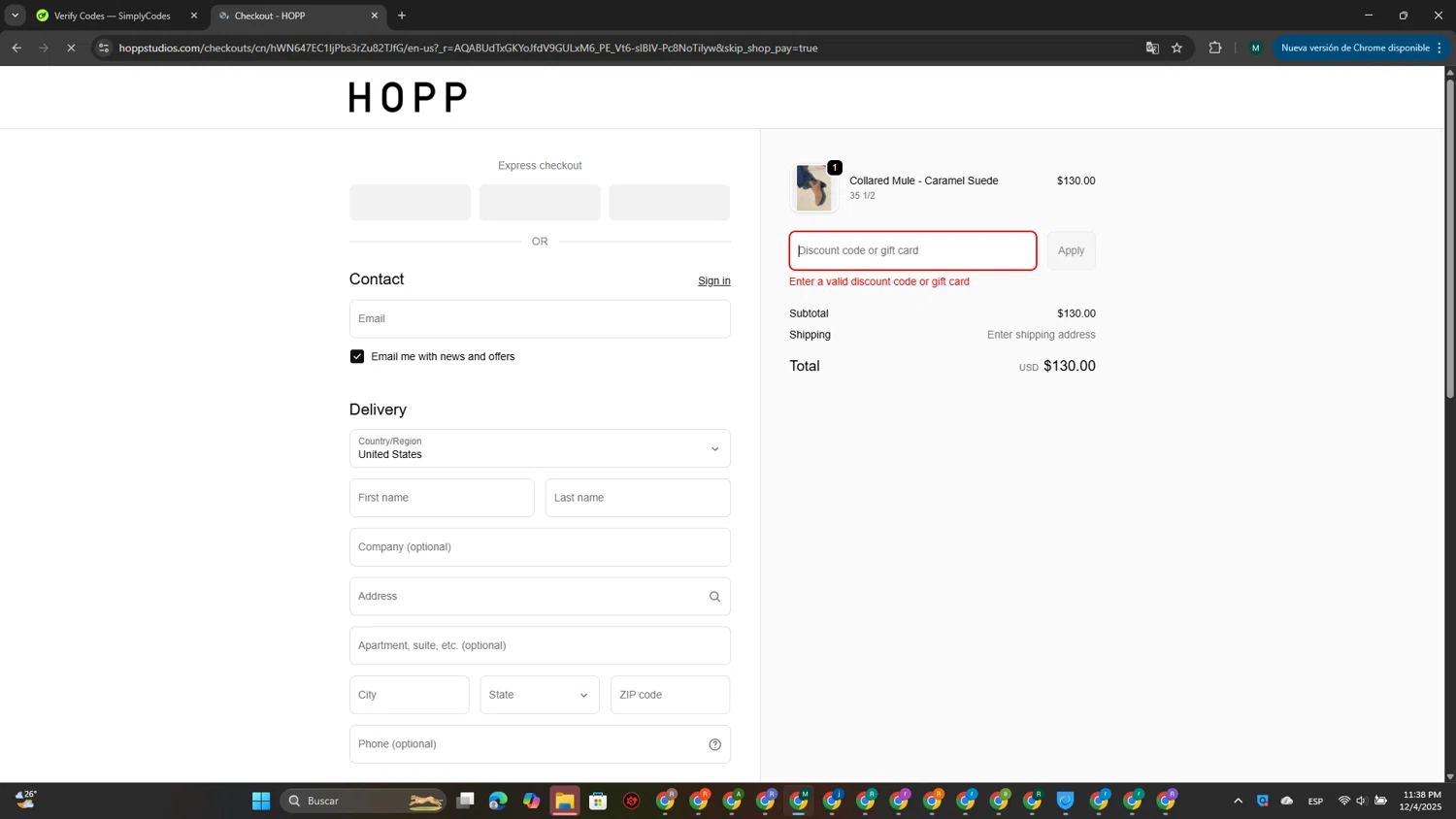Click the taskbar Buscar search box
Image resolution: width=1456 pixels, height=819 pixels.
[364, 801]
